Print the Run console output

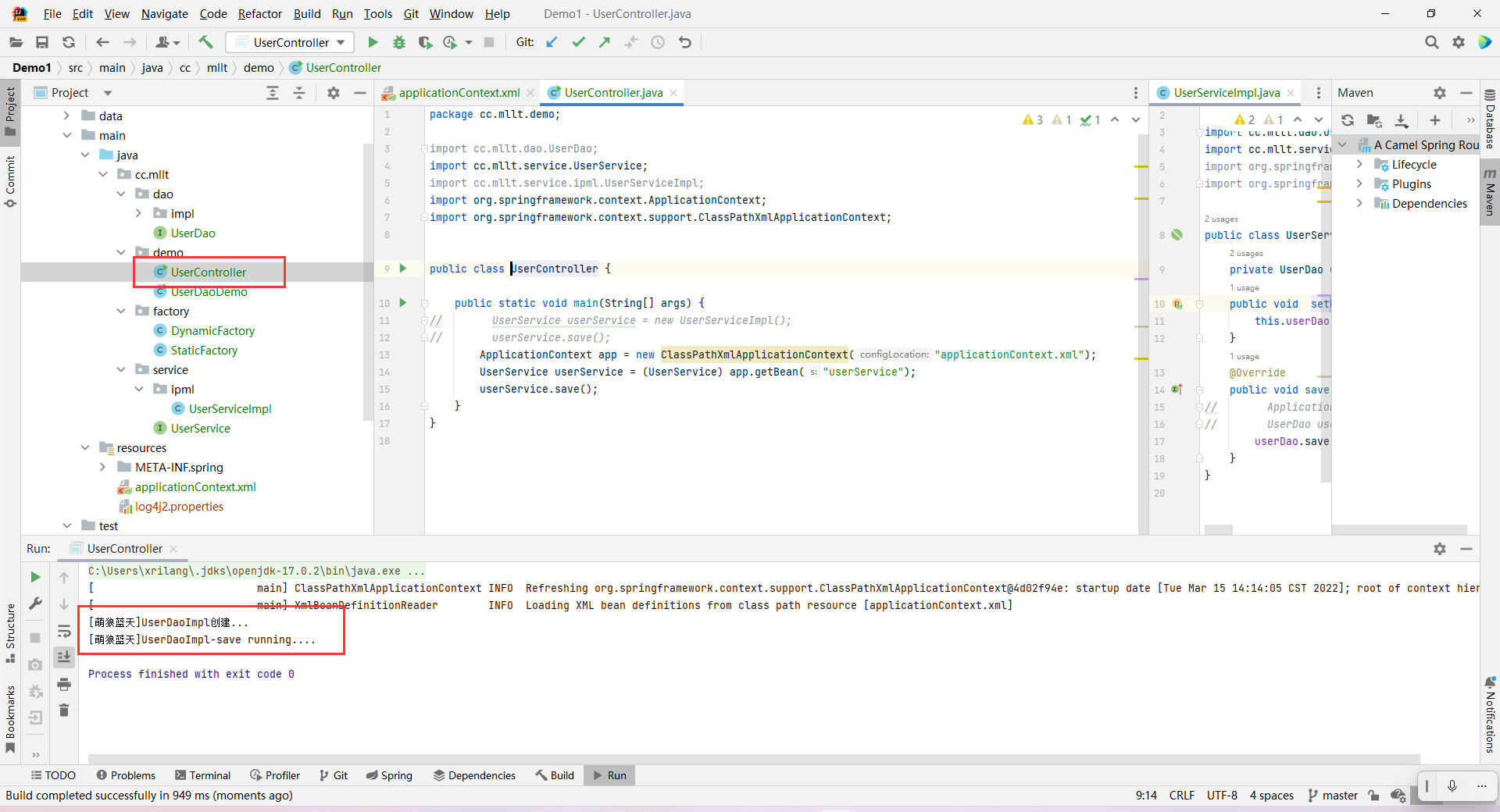point(64,685)
